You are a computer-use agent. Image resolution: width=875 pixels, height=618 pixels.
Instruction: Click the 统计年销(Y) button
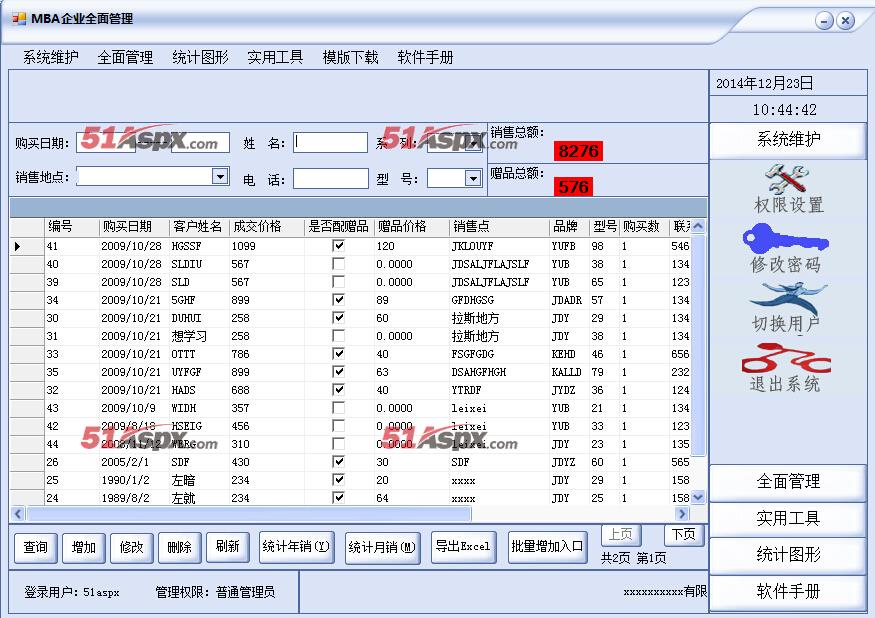296,547
